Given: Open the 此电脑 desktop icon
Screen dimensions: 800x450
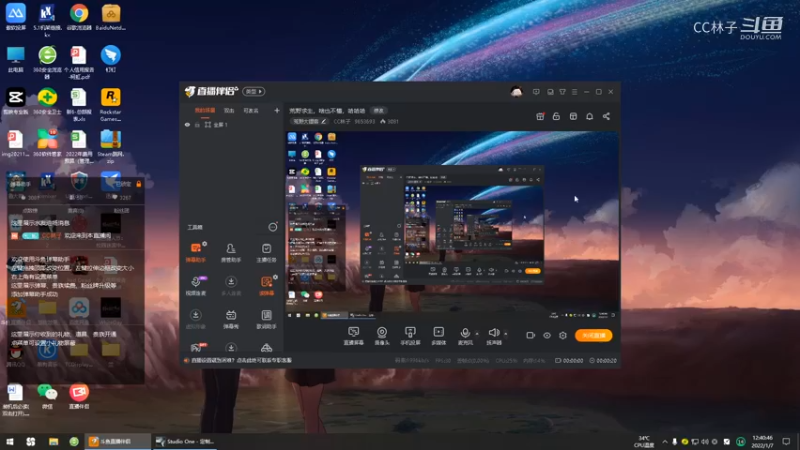Looking at the screenshot, I should tap(15, 59).
